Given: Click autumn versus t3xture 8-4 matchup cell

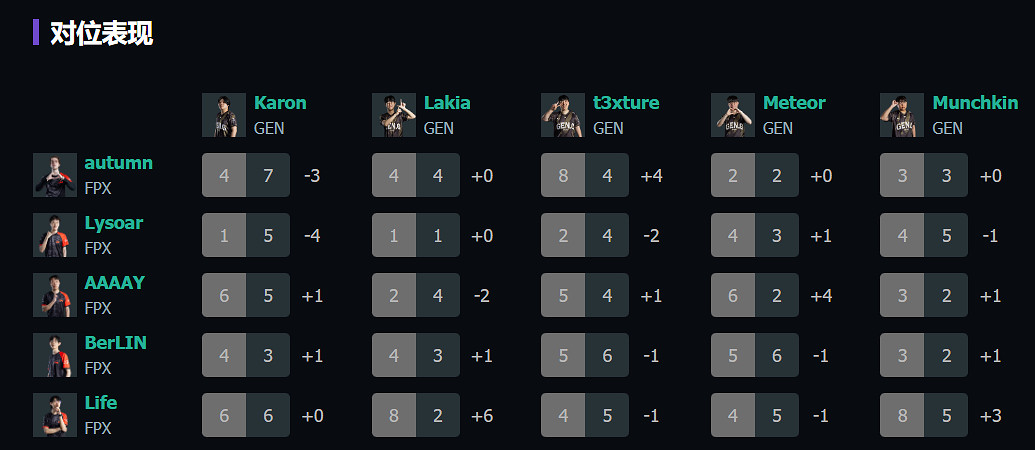Looking at the screenshot, I should click(x=584, y=175).
